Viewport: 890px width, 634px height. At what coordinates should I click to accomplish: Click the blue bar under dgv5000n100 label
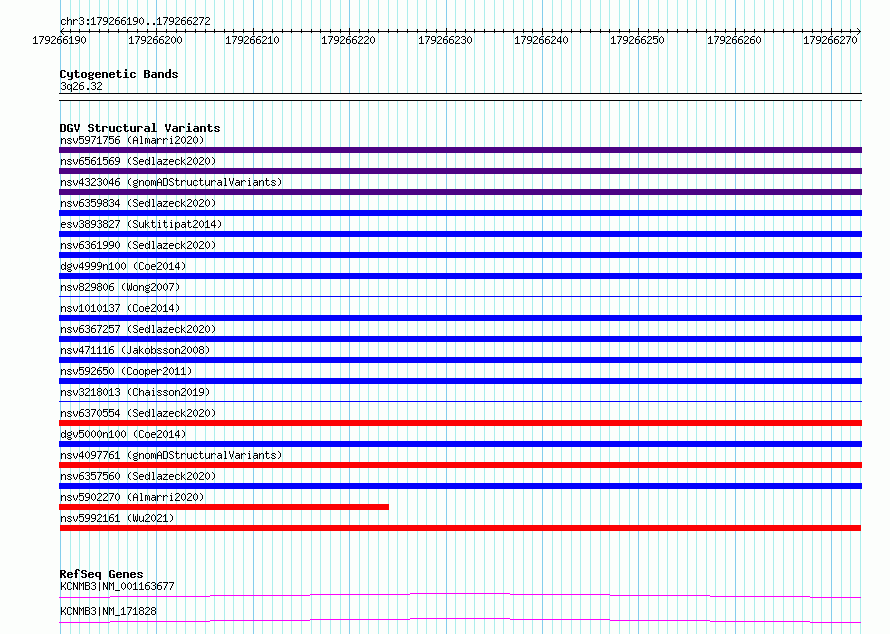(x=460, y=444)
